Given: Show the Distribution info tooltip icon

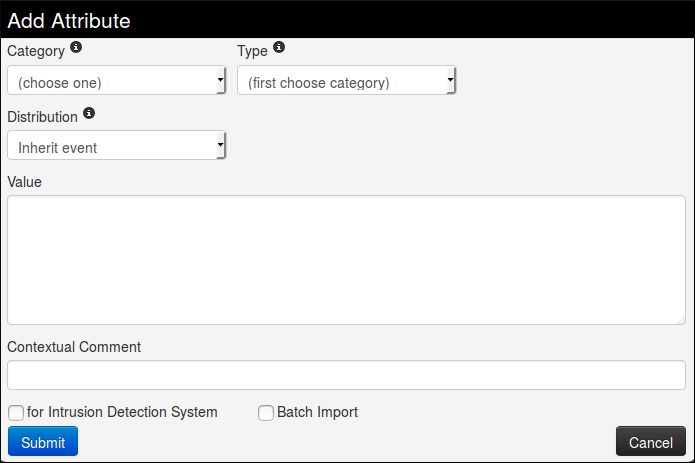Looking at the screenshot, I should [x=89, y=114].
